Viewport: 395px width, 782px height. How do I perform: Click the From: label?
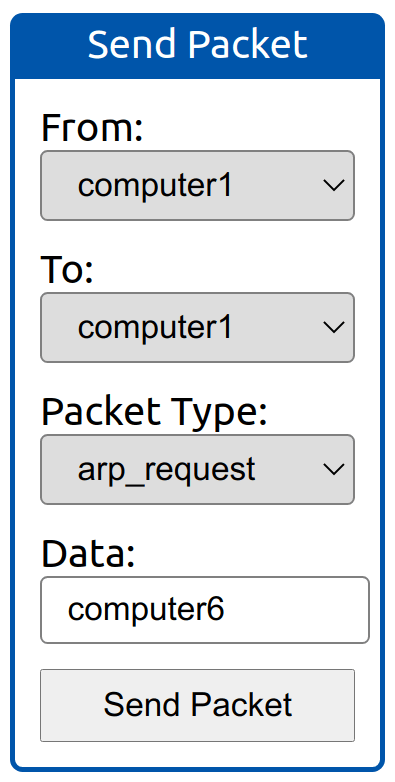point(92,127)
